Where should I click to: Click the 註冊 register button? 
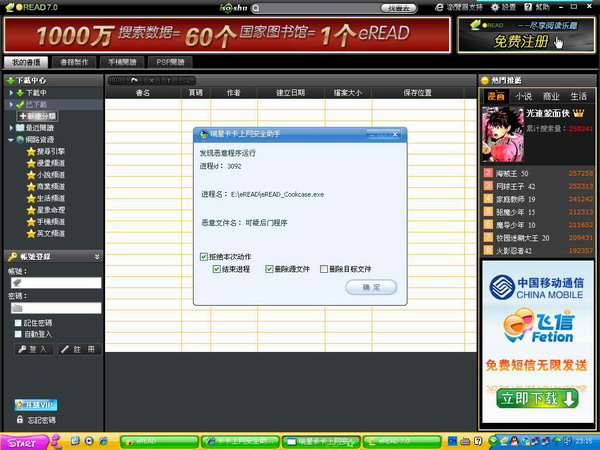point(79,349)
